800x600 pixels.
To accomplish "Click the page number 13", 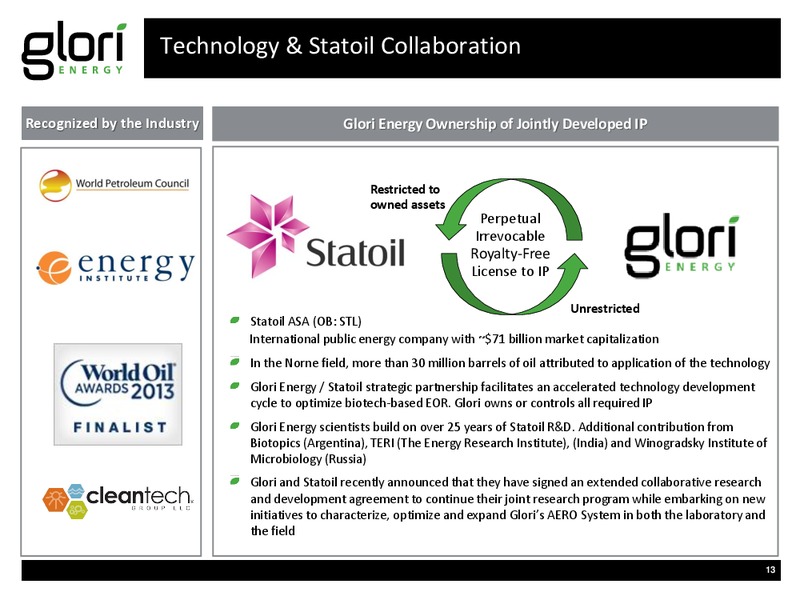I will (770, 570).
